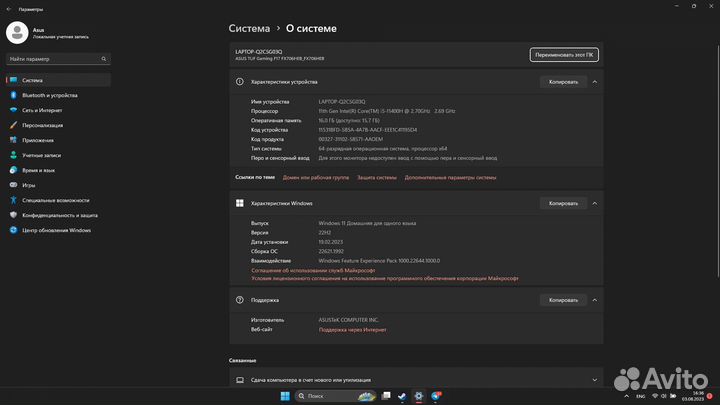Click 'Переименовать этот ПК' button
The image size is (720, 405).
[x=564, y=55]
